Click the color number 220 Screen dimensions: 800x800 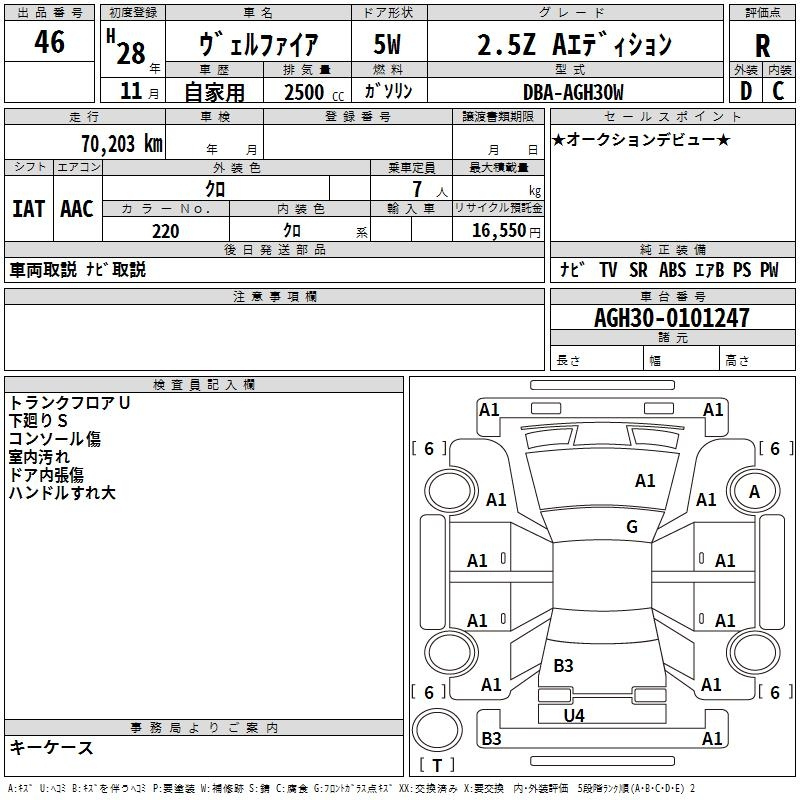click(165, 231)
